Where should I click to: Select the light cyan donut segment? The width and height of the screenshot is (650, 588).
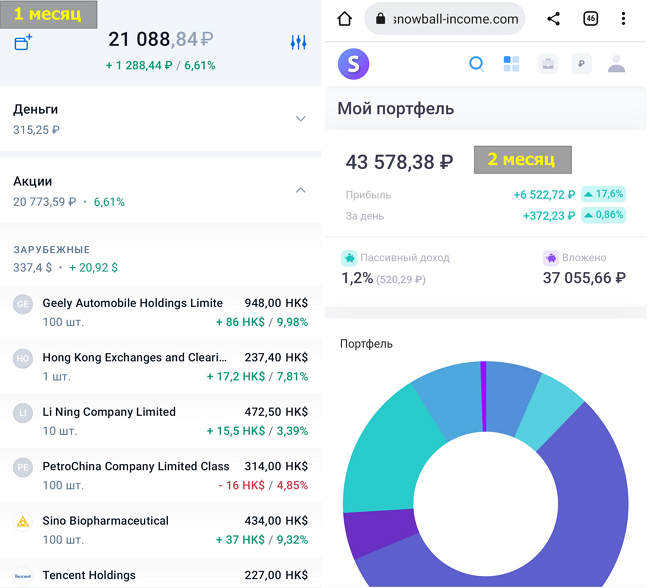551,411
